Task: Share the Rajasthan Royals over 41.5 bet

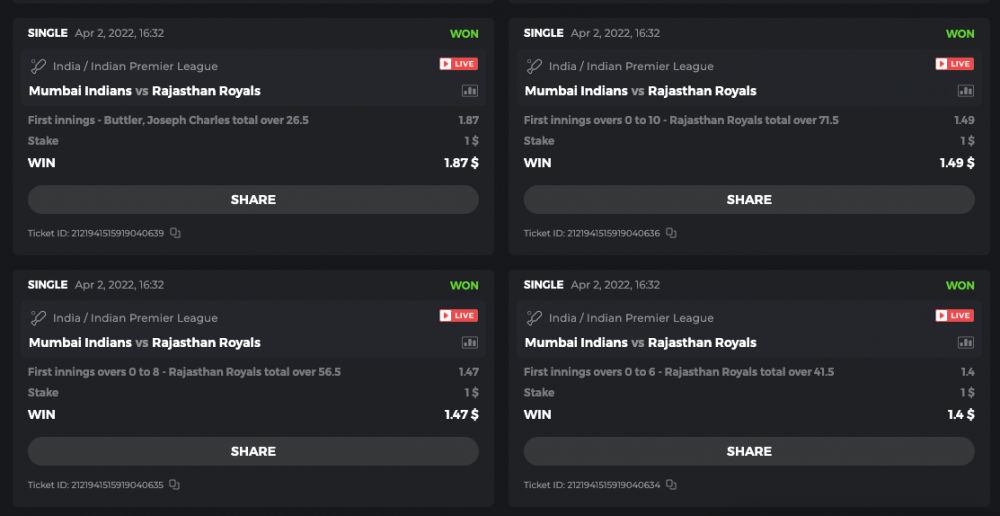Action: coord(749,452)
